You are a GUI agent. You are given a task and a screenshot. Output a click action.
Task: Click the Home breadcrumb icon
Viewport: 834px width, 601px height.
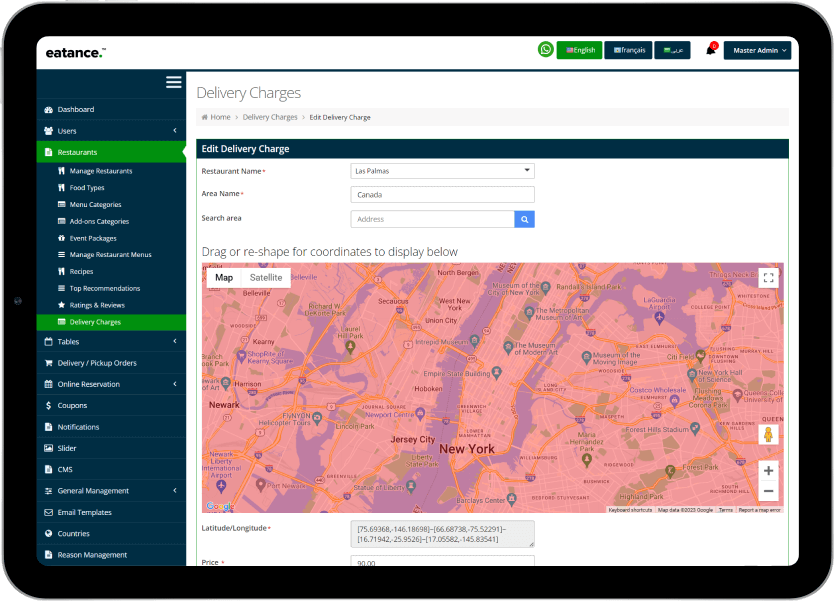205,117
